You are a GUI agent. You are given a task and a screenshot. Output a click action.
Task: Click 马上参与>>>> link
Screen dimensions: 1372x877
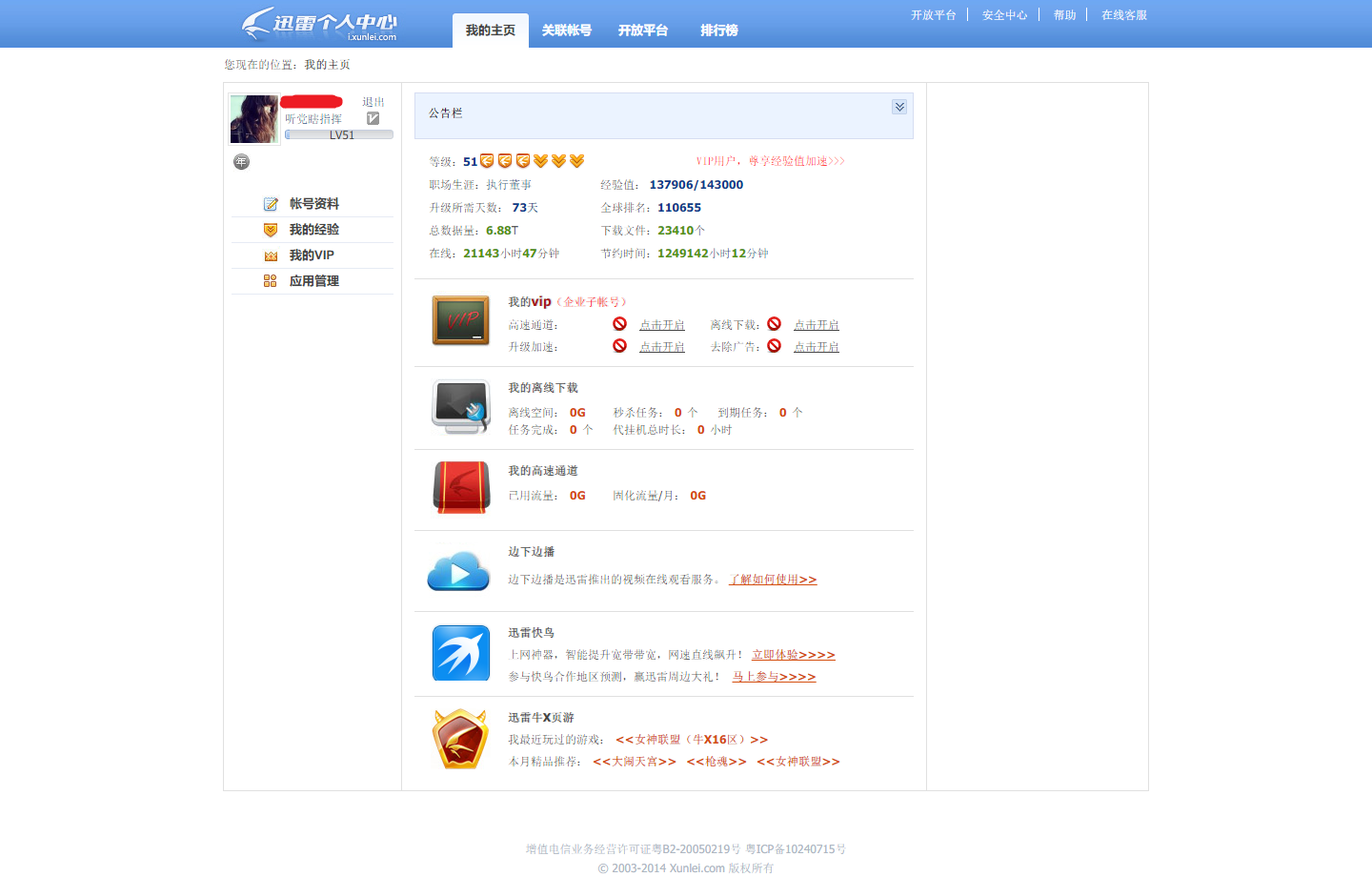point(774,677)
